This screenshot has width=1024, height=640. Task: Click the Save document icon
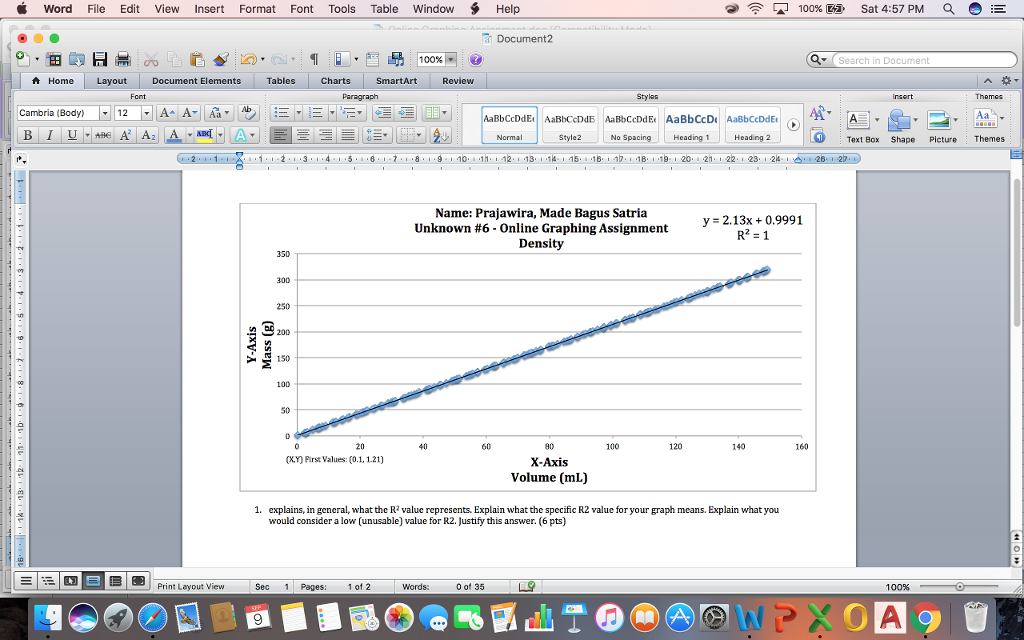click(x=100, y=60)
